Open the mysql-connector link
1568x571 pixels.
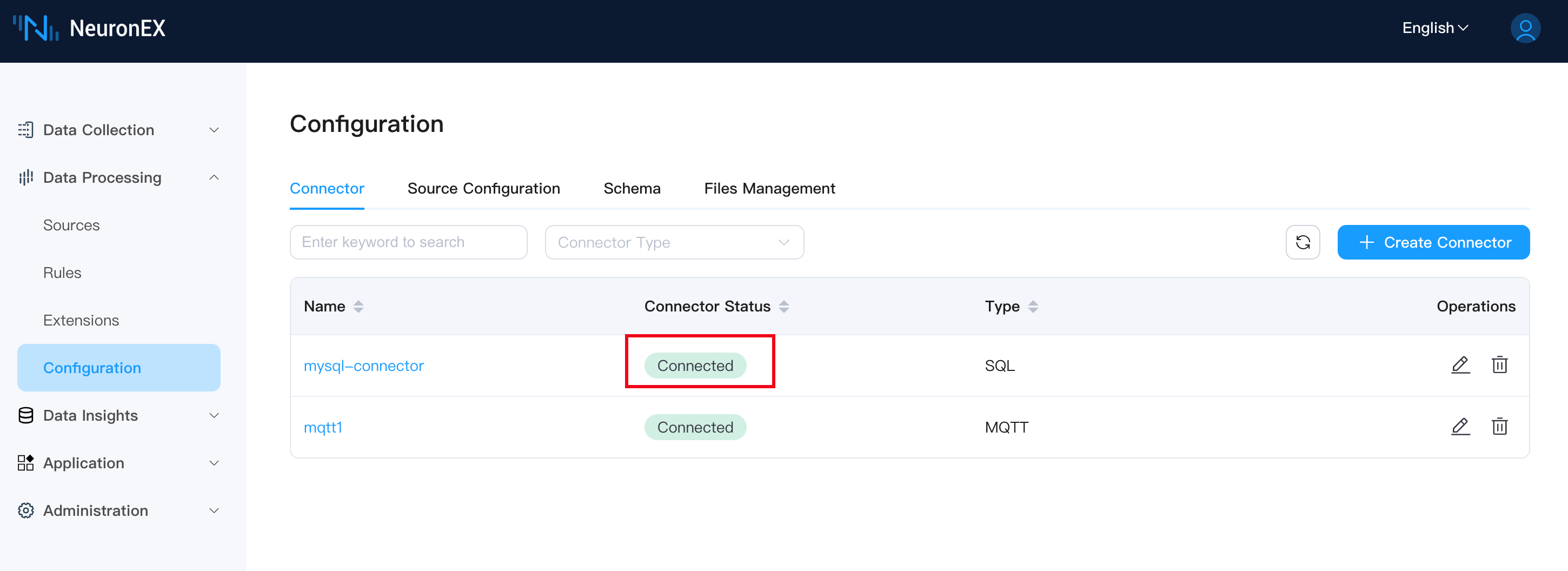363,365
